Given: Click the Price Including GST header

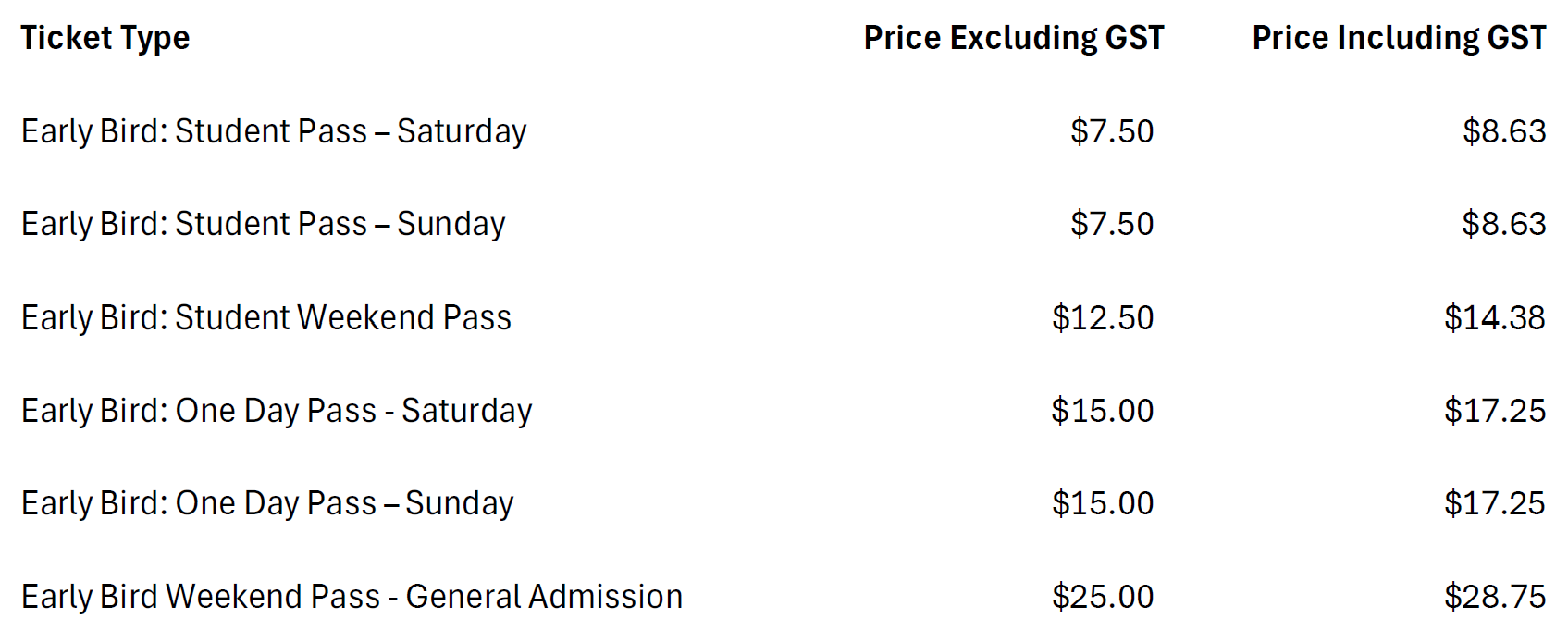Looking at the screenshot, I should 1399,38.
